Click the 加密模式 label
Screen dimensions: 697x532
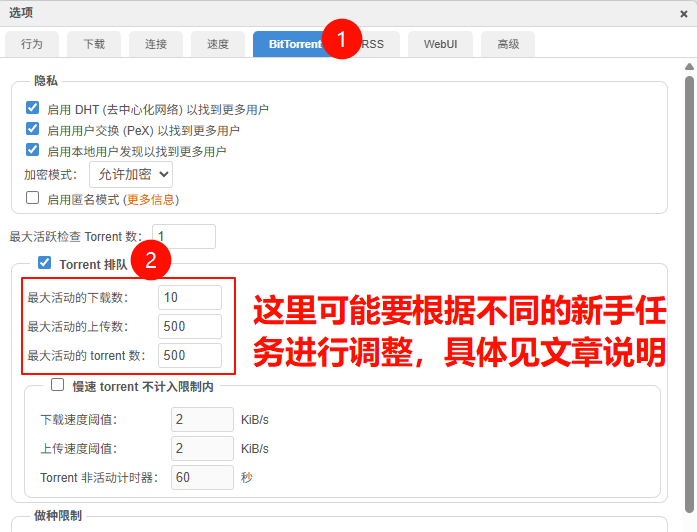coord(50,175)
